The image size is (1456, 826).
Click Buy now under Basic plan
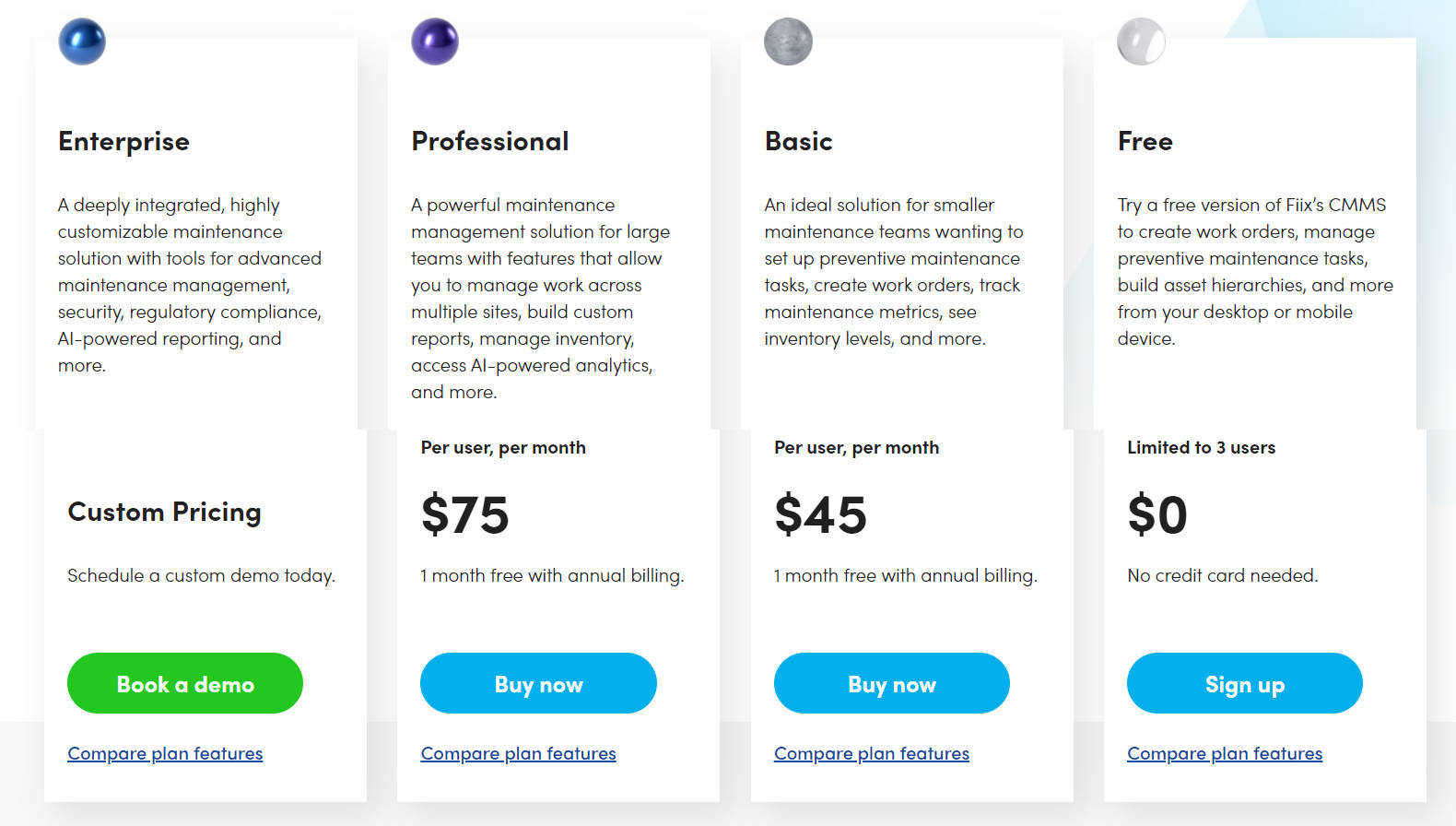[x=891, y=683]
